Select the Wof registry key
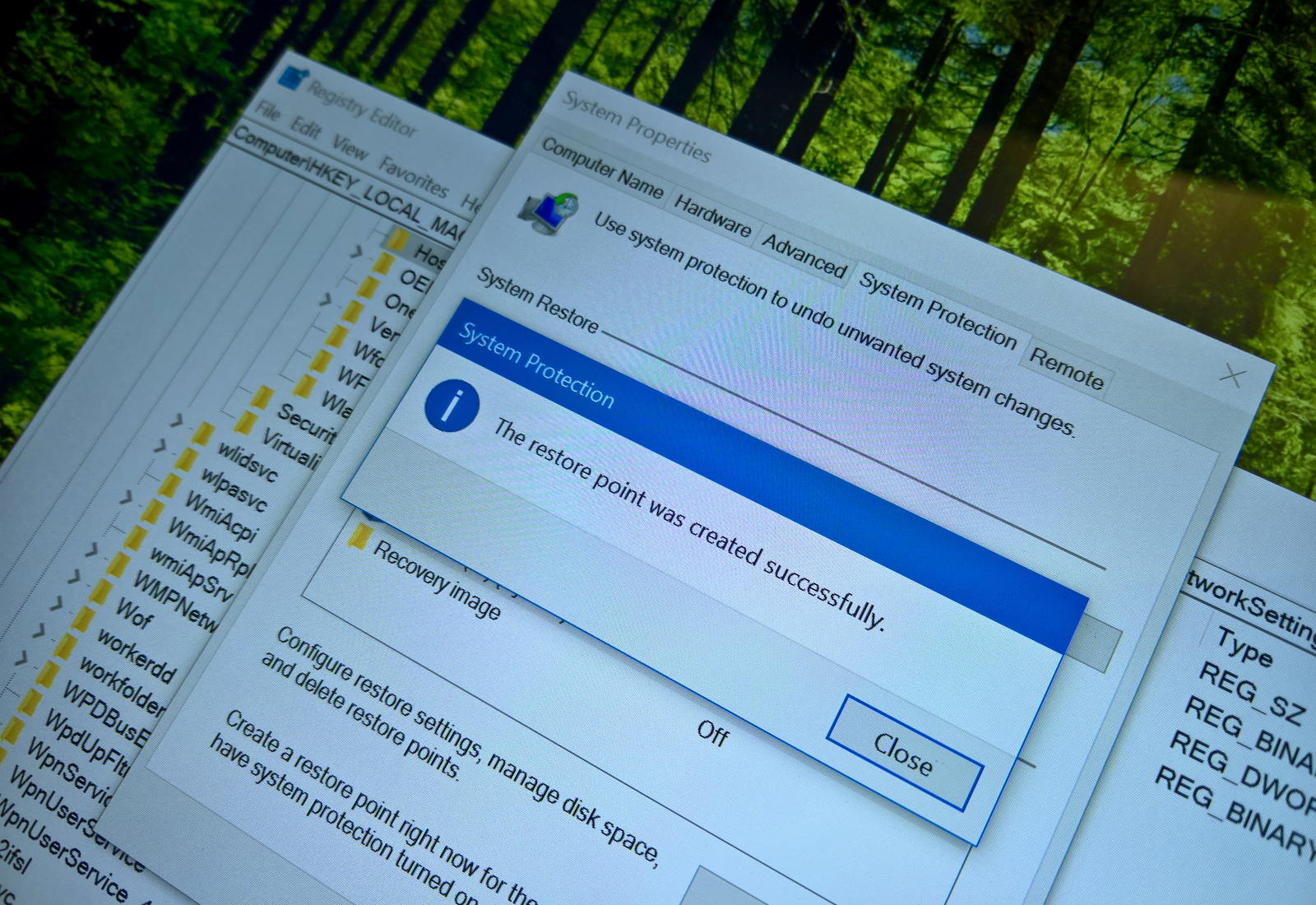The image size is (1316, 905). point(133,612)
